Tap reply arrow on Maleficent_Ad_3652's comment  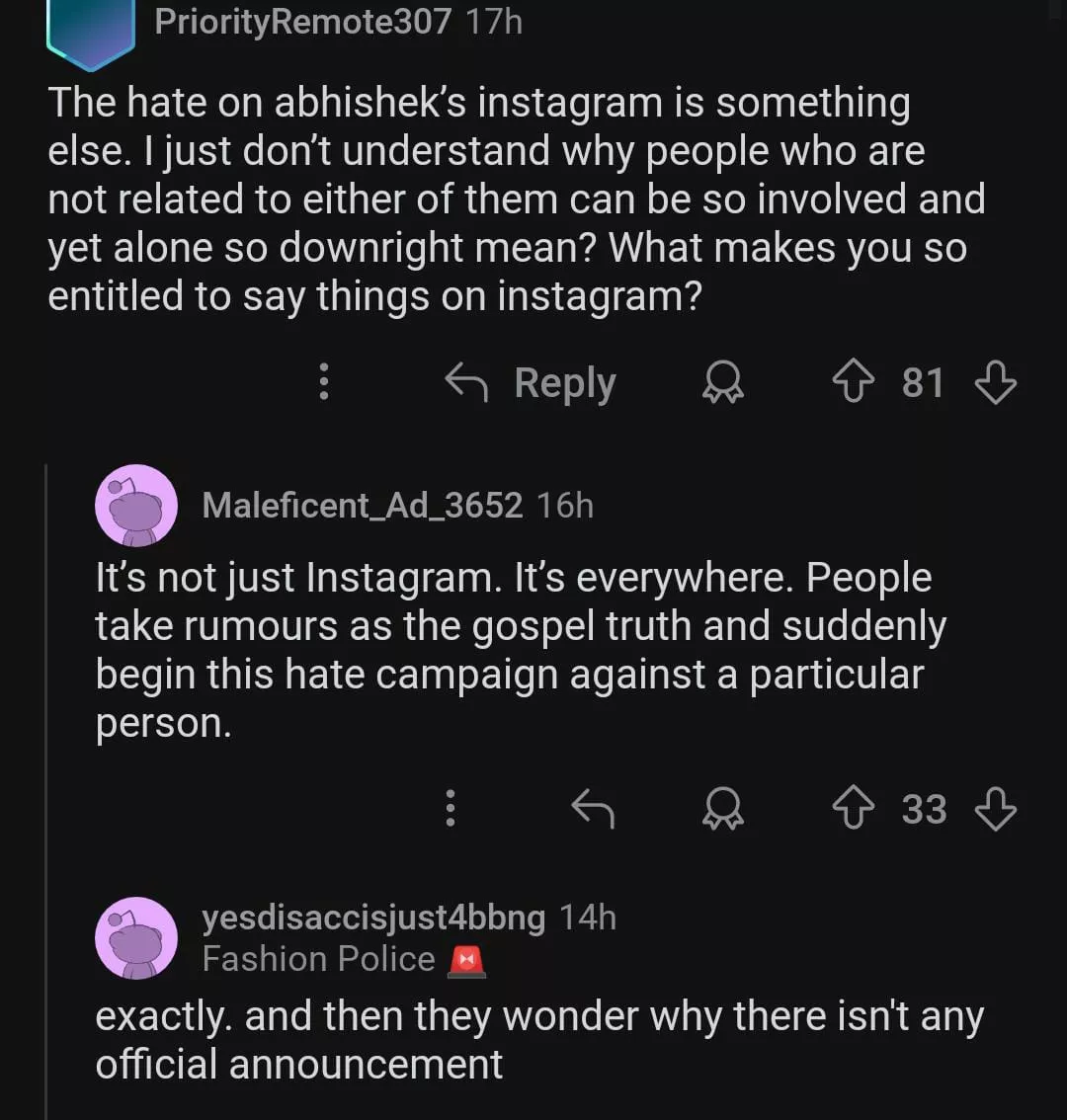click(x=593, y=810)
